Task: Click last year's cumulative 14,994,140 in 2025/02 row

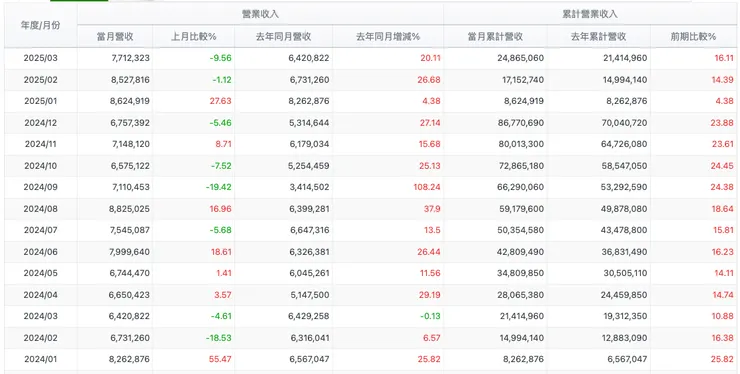Action: click(x=625, y=80)
